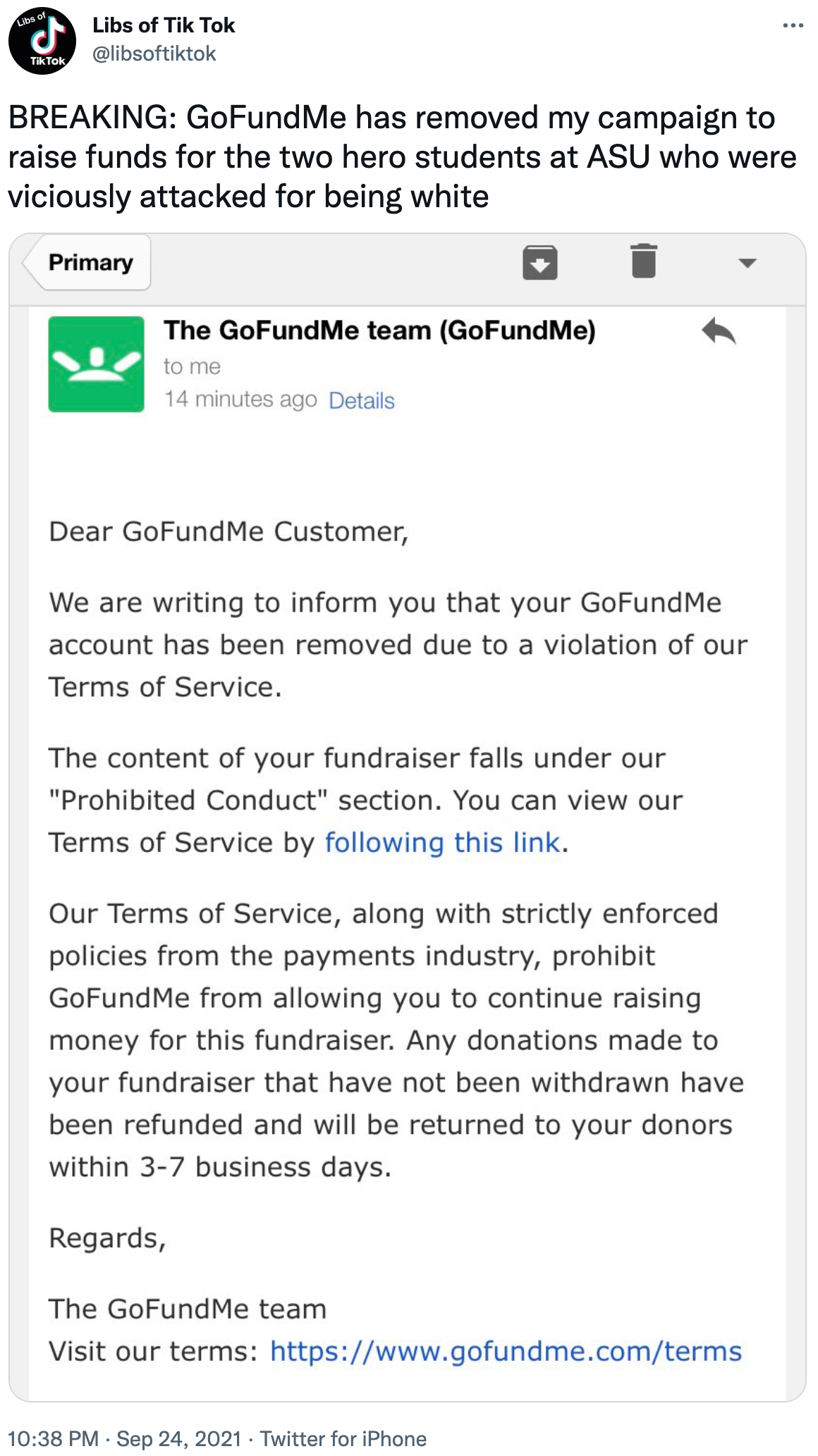Click the trash delete icon

tap(644, 261)
